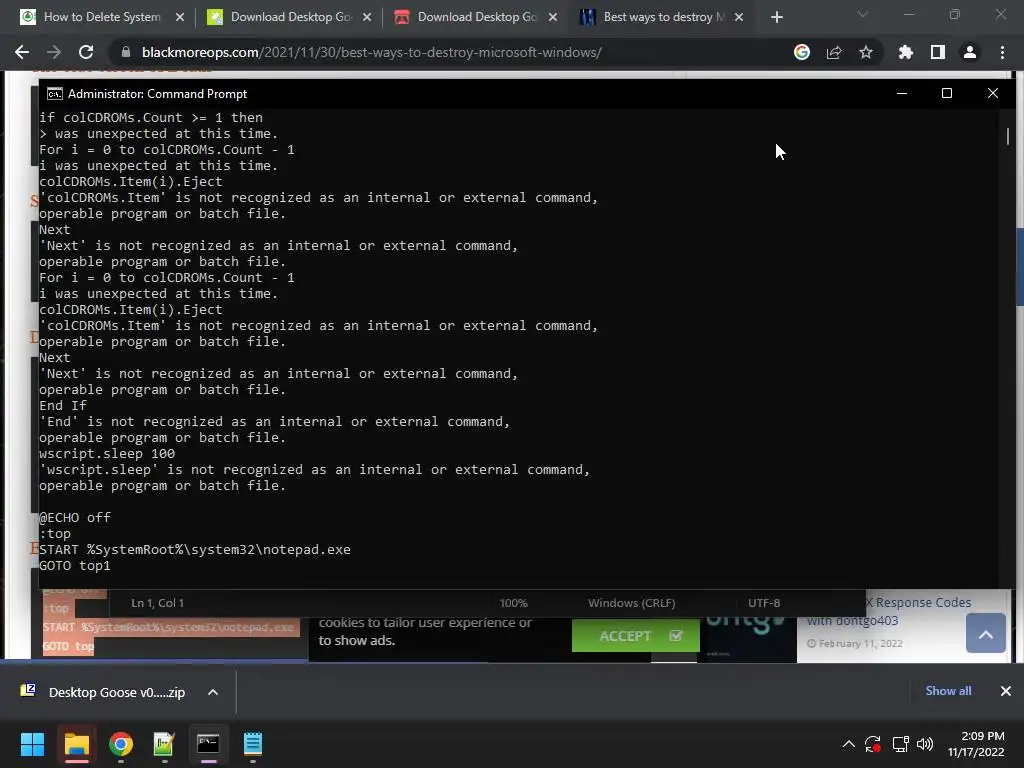Open volume speaker tray icon
Viewport: 1024px width, 768px height.
(925, 744)
